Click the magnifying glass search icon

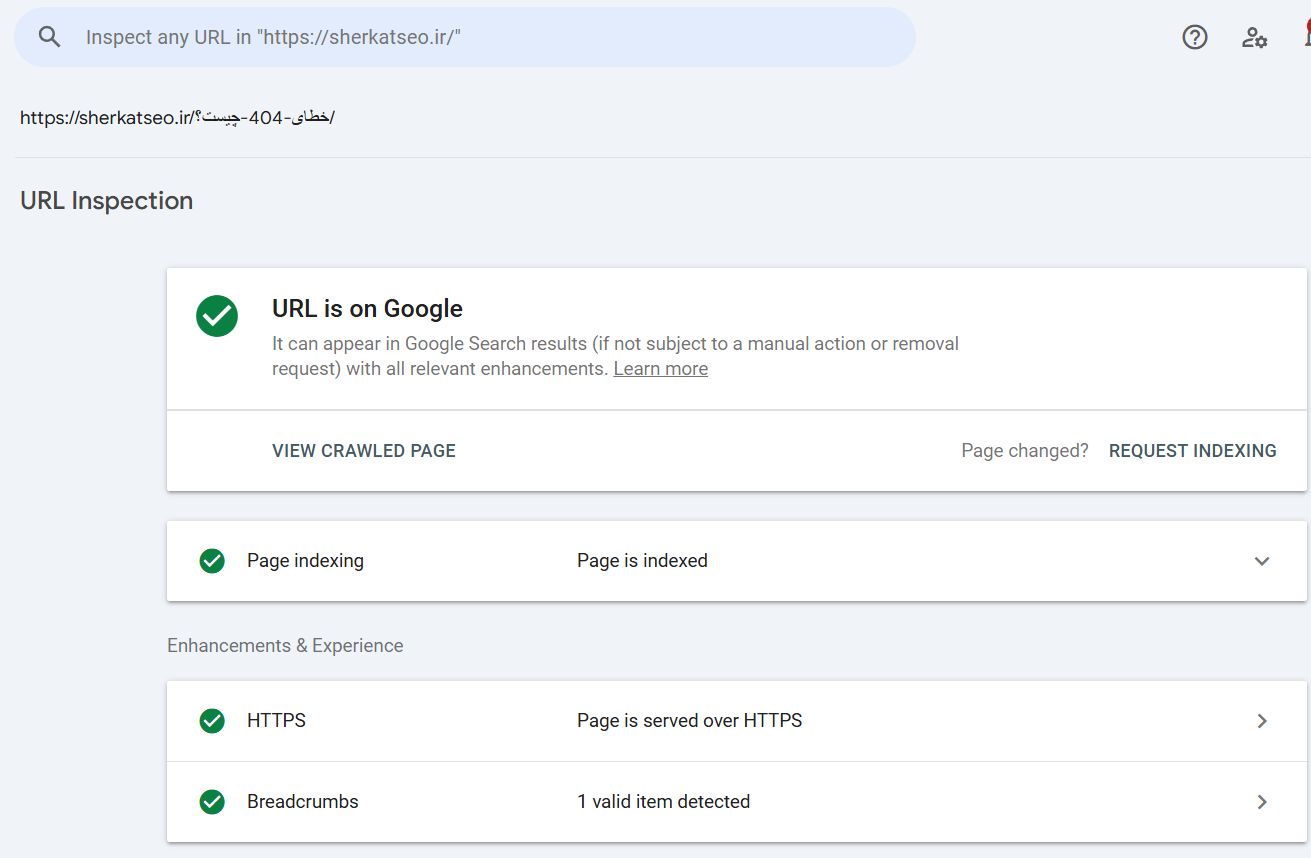tap(49, 37)
